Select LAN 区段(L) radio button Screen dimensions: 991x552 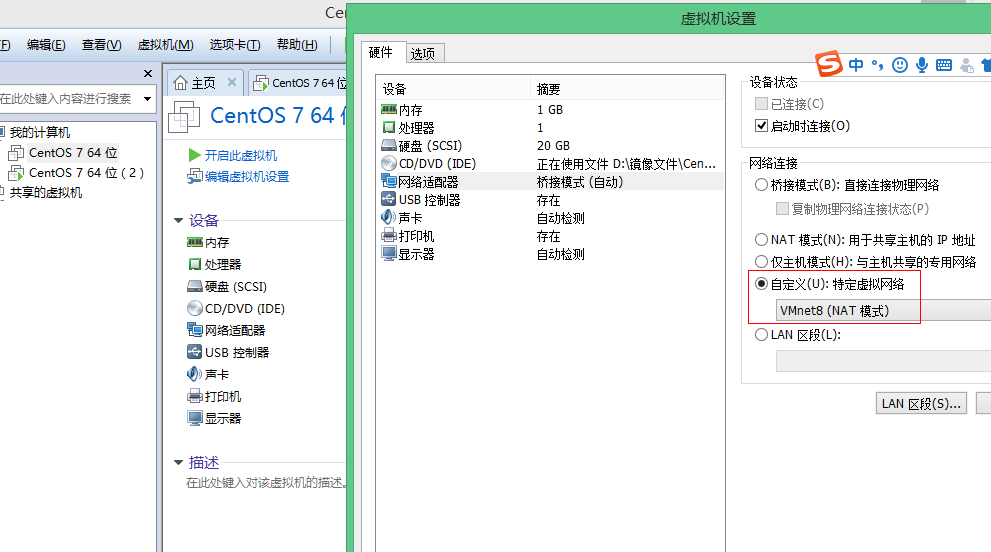point(762,334)
